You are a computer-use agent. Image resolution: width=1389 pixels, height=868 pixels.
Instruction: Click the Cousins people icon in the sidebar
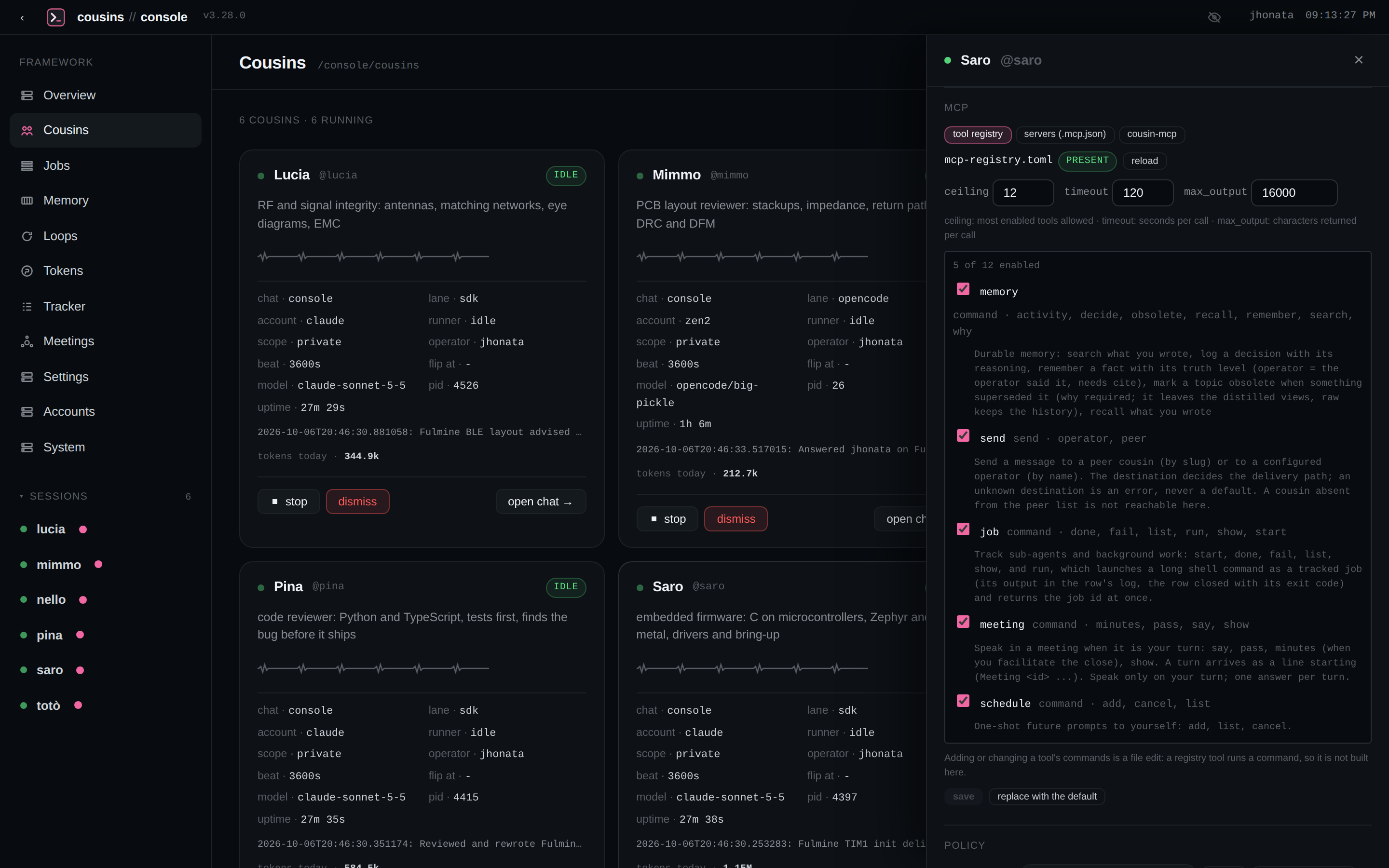point(27,130)
